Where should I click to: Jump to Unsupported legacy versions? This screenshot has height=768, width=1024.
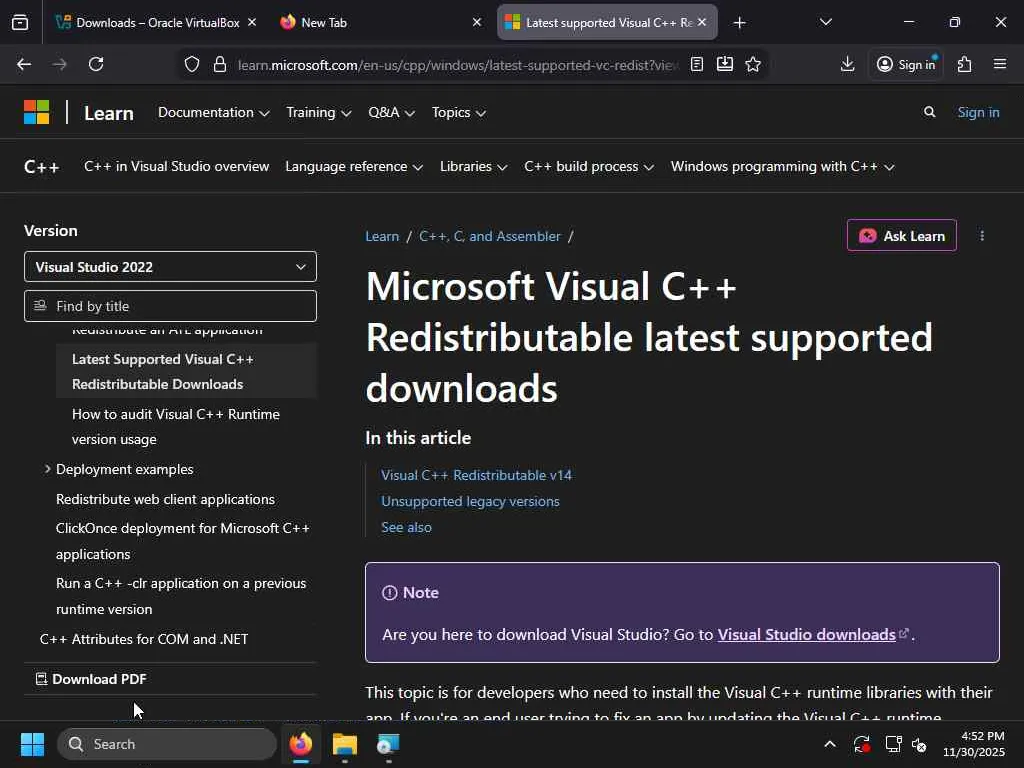click(x=470, y=502)
